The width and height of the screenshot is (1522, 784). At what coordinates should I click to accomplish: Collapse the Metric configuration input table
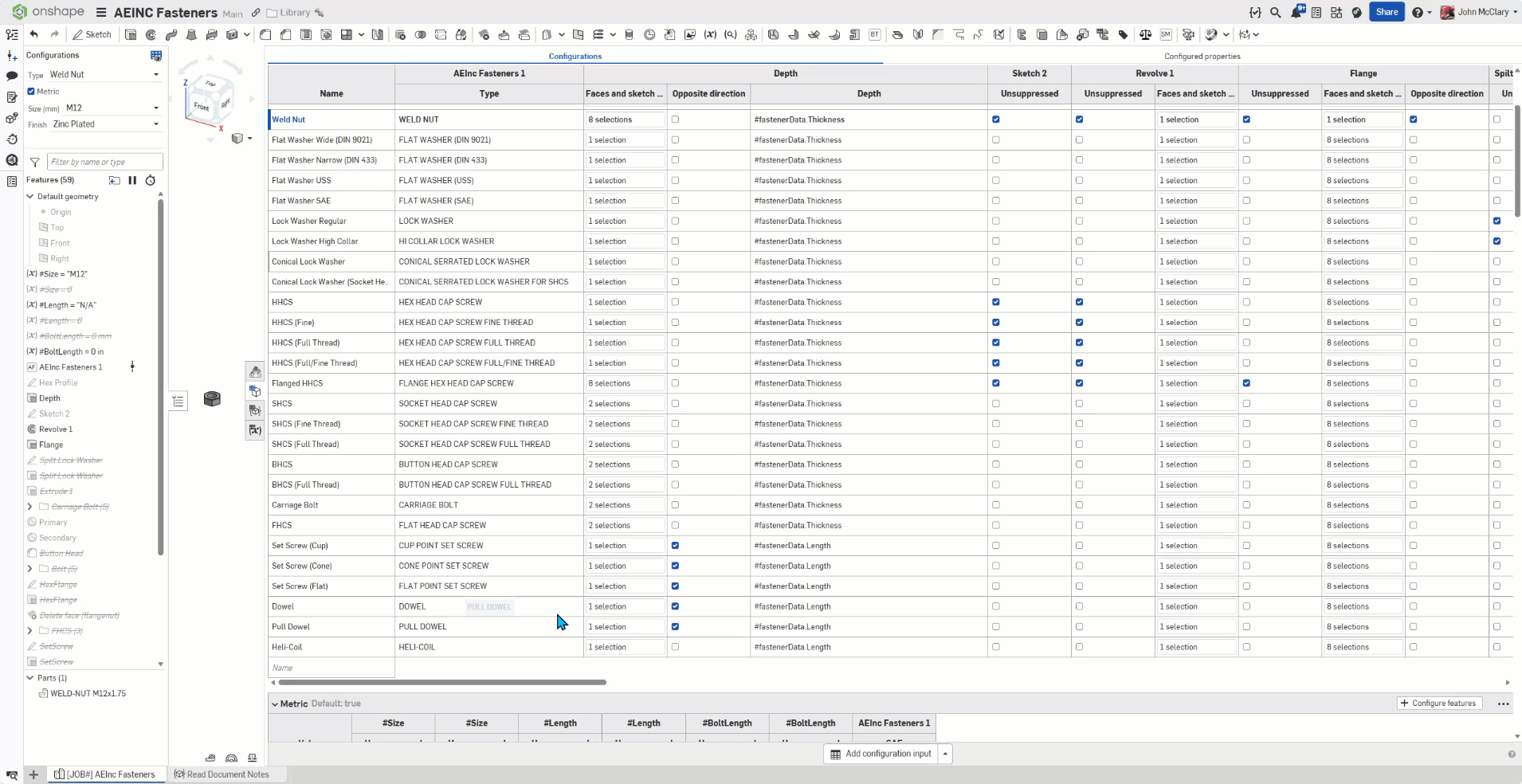click(x=275, y=704)
